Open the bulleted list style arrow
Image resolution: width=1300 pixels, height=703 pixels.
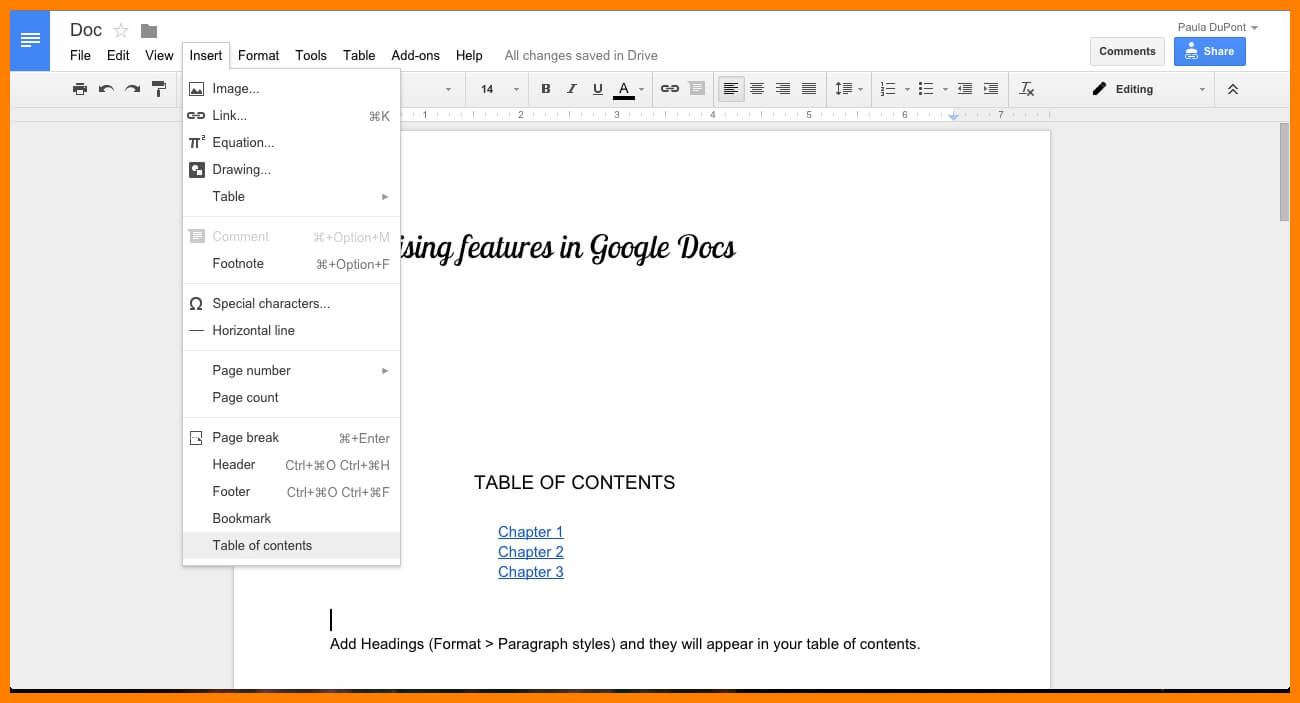(x=945, y=89)
